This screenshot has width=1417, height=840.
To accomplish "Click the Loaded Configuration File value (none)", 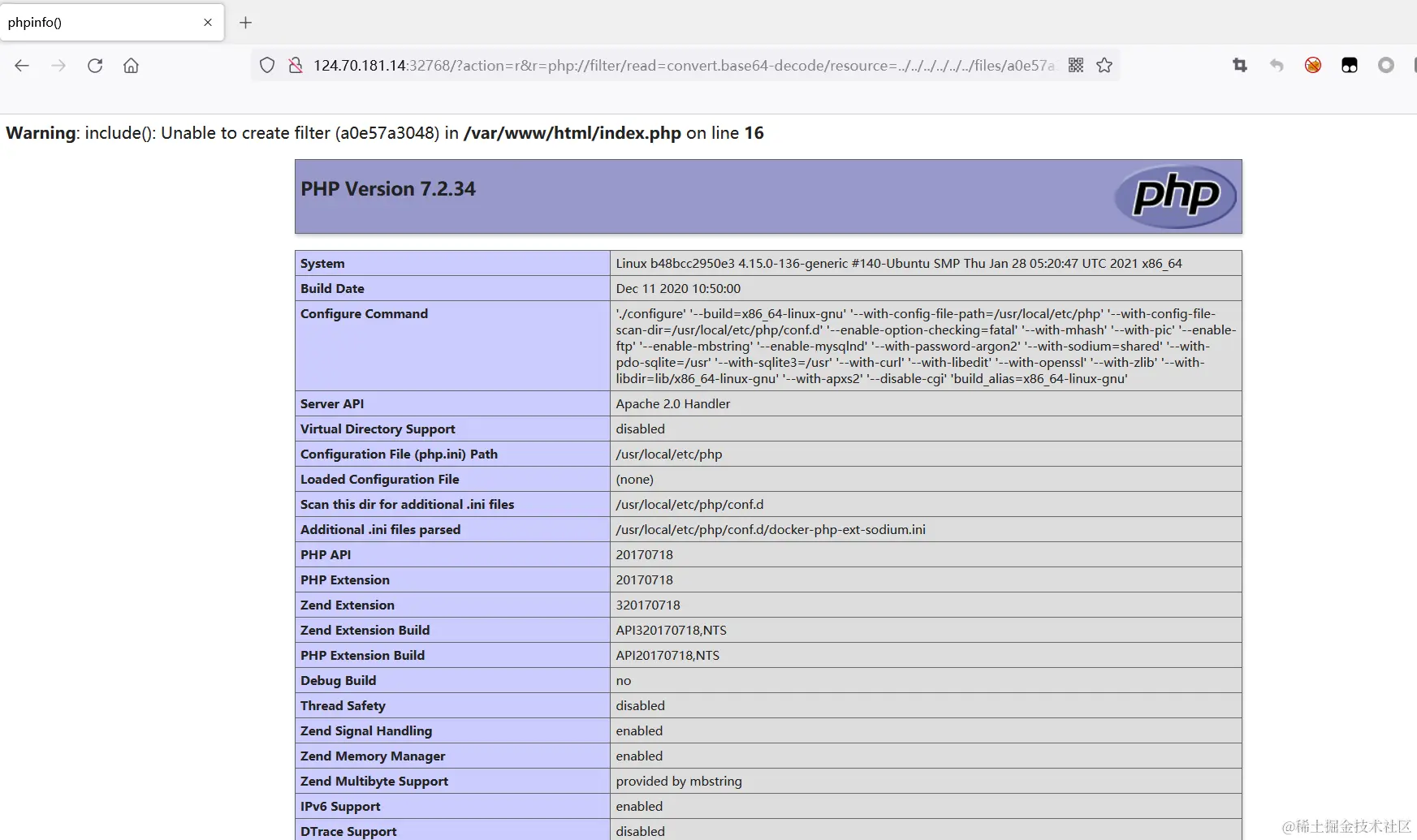I will [635, 480].
